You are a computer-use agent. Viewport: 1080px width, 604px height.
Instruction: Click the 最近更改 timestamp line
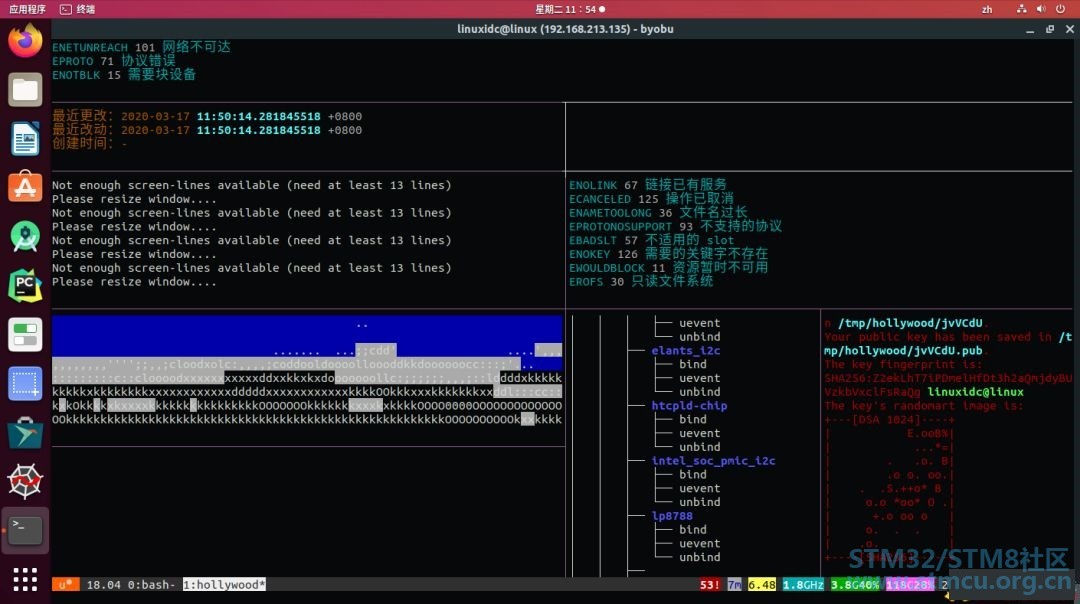click(207, 116)
